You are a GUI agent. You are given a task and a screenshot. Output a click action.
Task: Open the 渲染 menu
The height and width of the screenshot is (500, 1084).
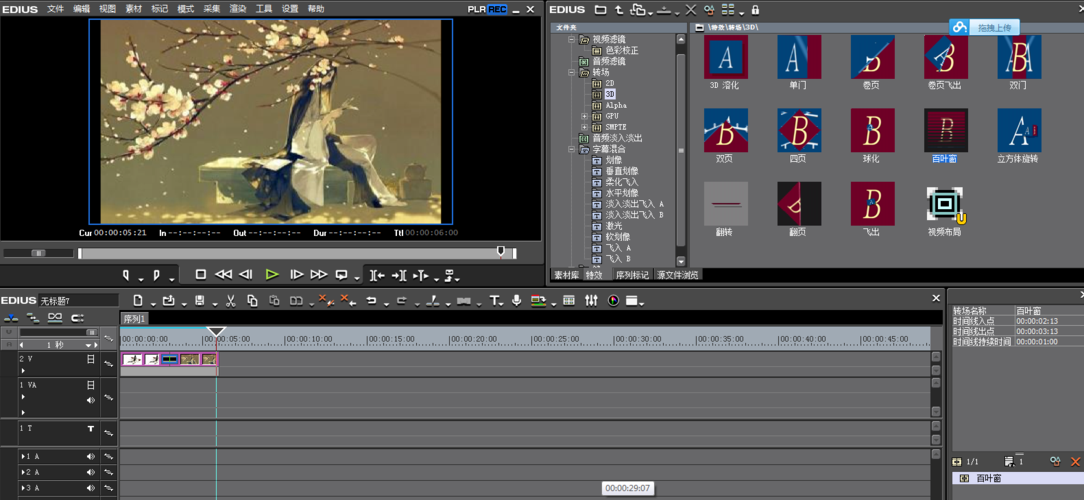coord(238,9)
